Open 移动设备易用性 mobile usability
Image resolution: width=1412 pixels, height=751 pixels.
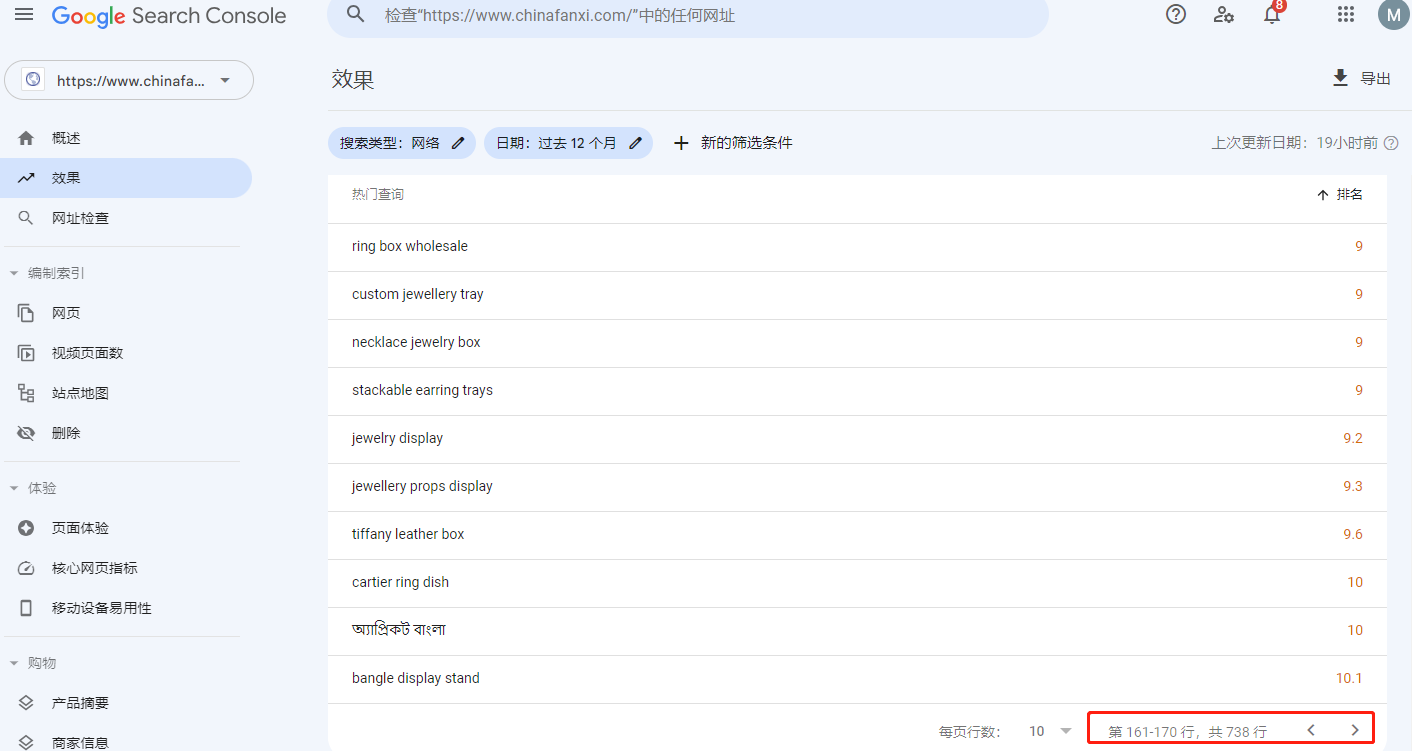(128, 608)
